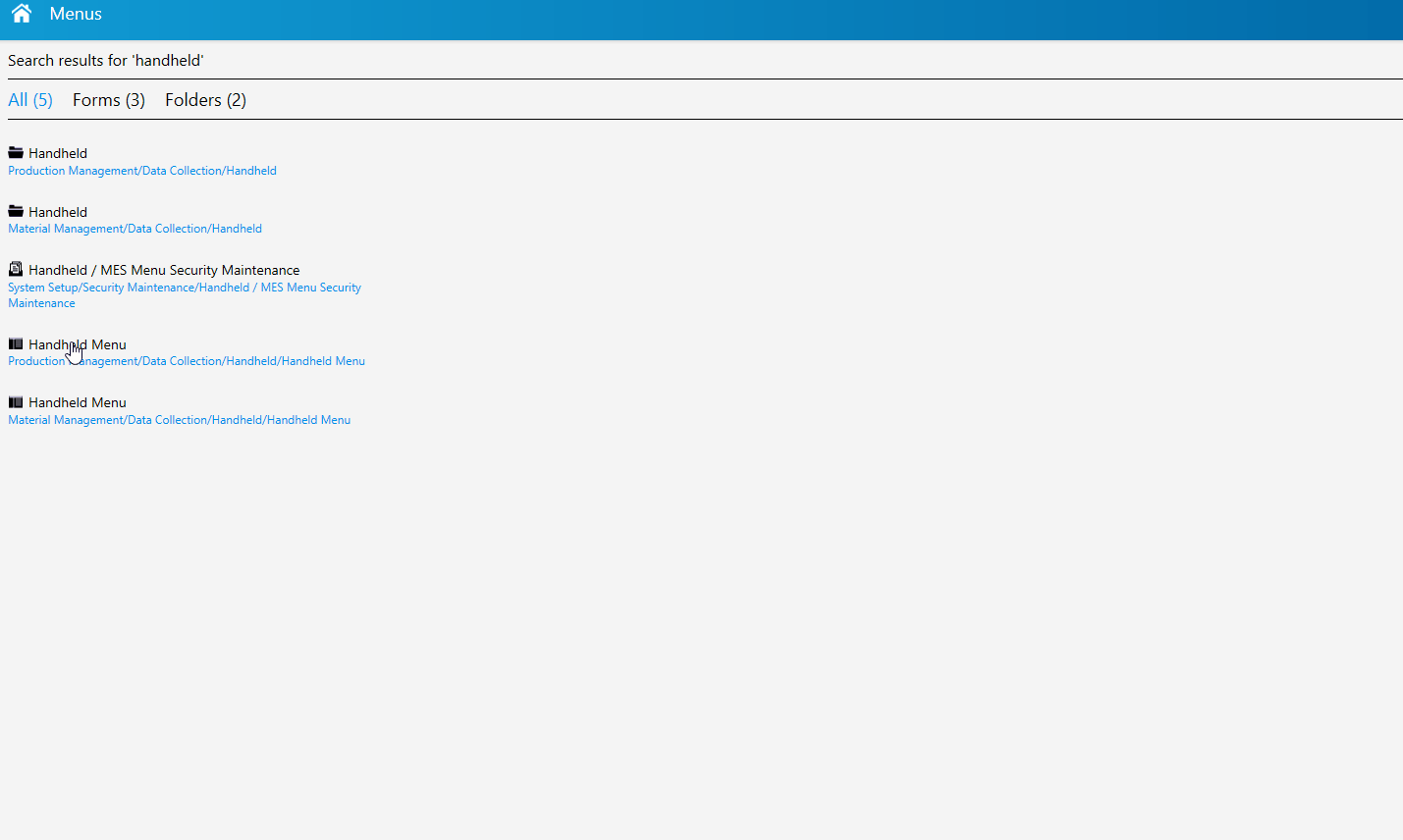
Task: Follow Production Management/Data Collection/Handheld path link
Action: [142, 171]
